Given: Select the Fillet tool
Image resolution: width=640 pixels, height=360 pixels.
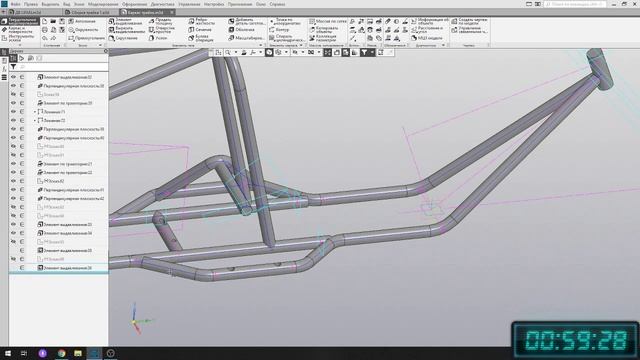Looking at the screenshot, I should (123, 38).
